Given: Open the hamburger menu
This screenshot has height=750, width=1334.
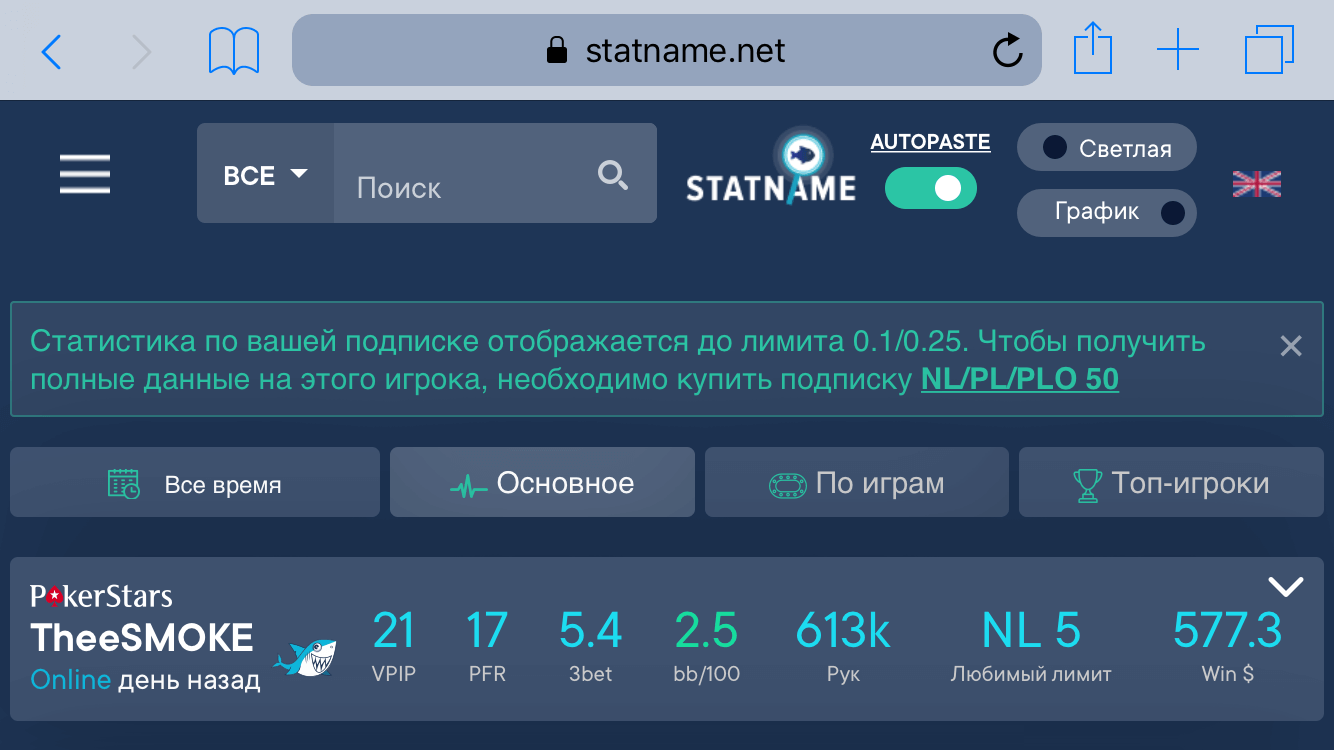Looking at the screenshot, I should click(85, 174).
